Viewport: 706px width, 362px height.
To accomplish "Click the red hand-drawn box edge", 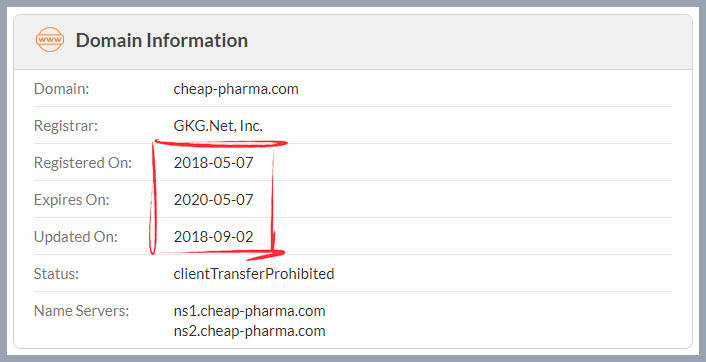I will click(273, 198).
